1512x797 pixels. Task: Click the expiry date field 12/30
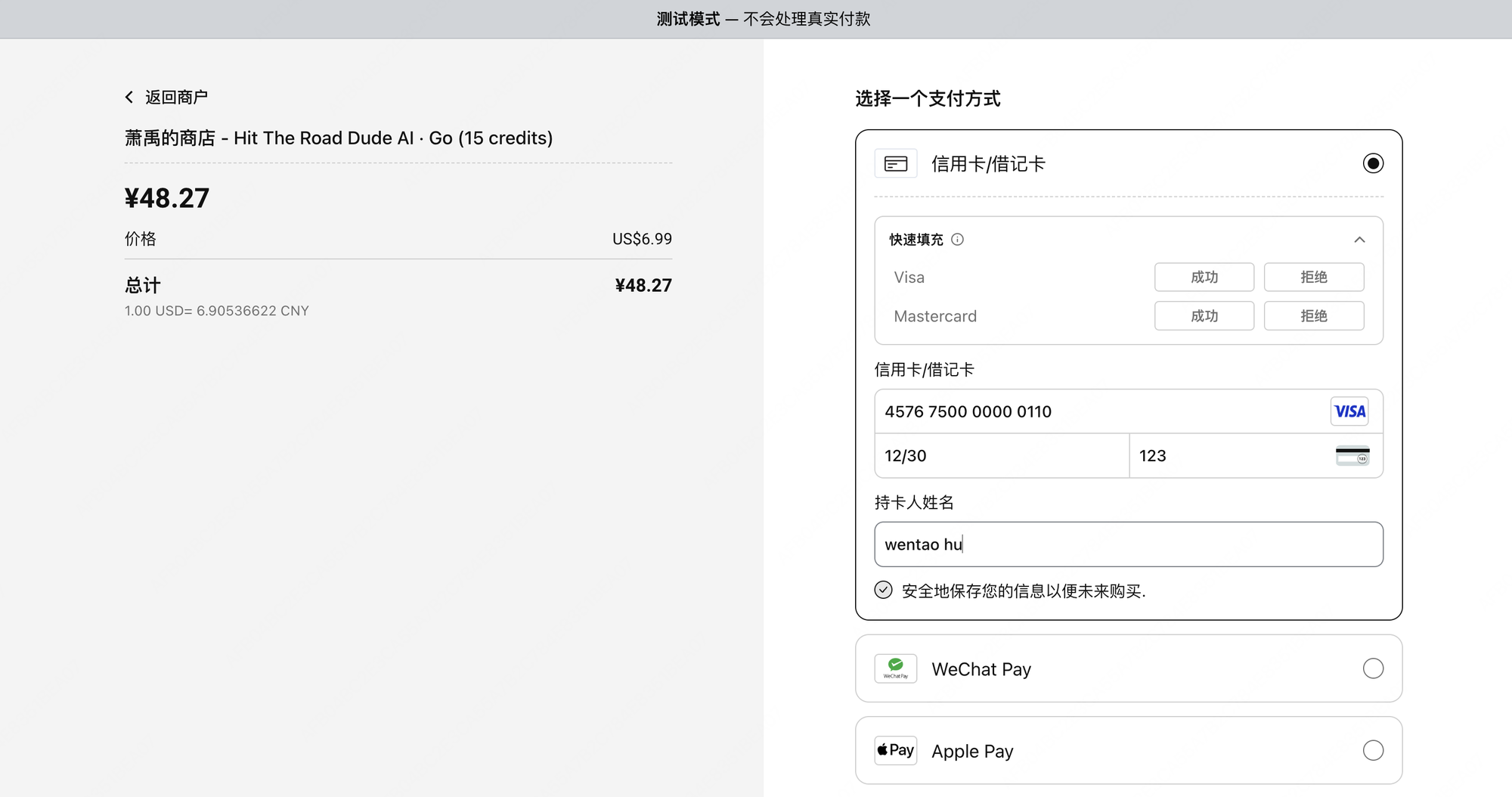click(1002, 456)
